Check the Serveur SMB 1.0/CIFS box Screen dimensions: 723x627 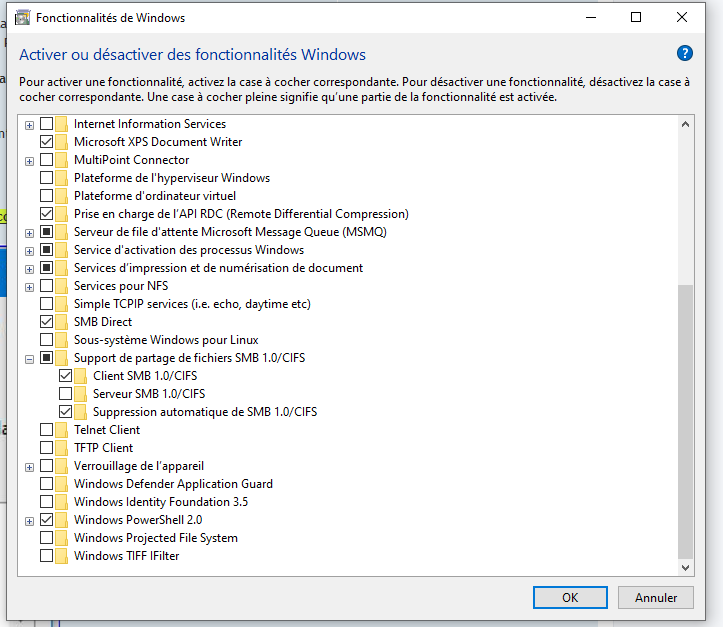click(65, 393)
